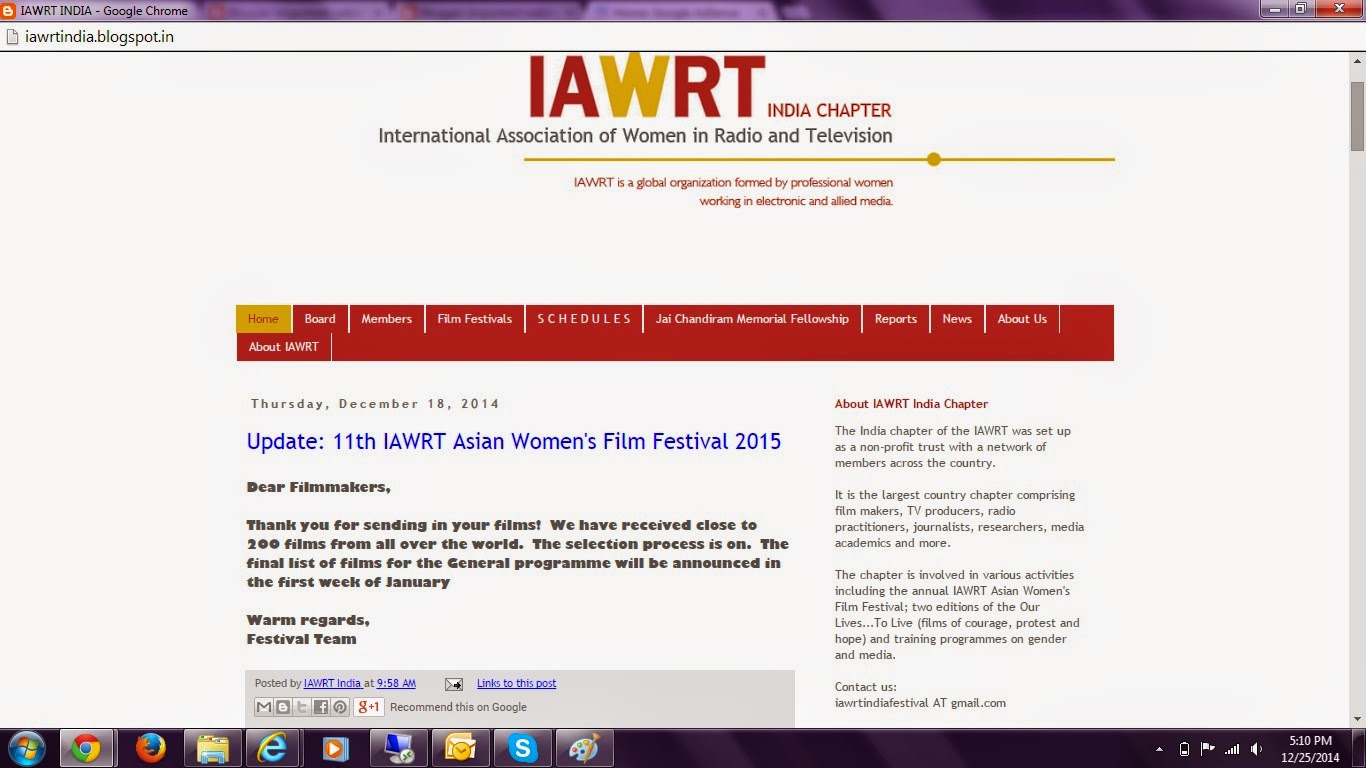
Task: Open Windows Explorer from the taskbar
Action: click(212, 748)
